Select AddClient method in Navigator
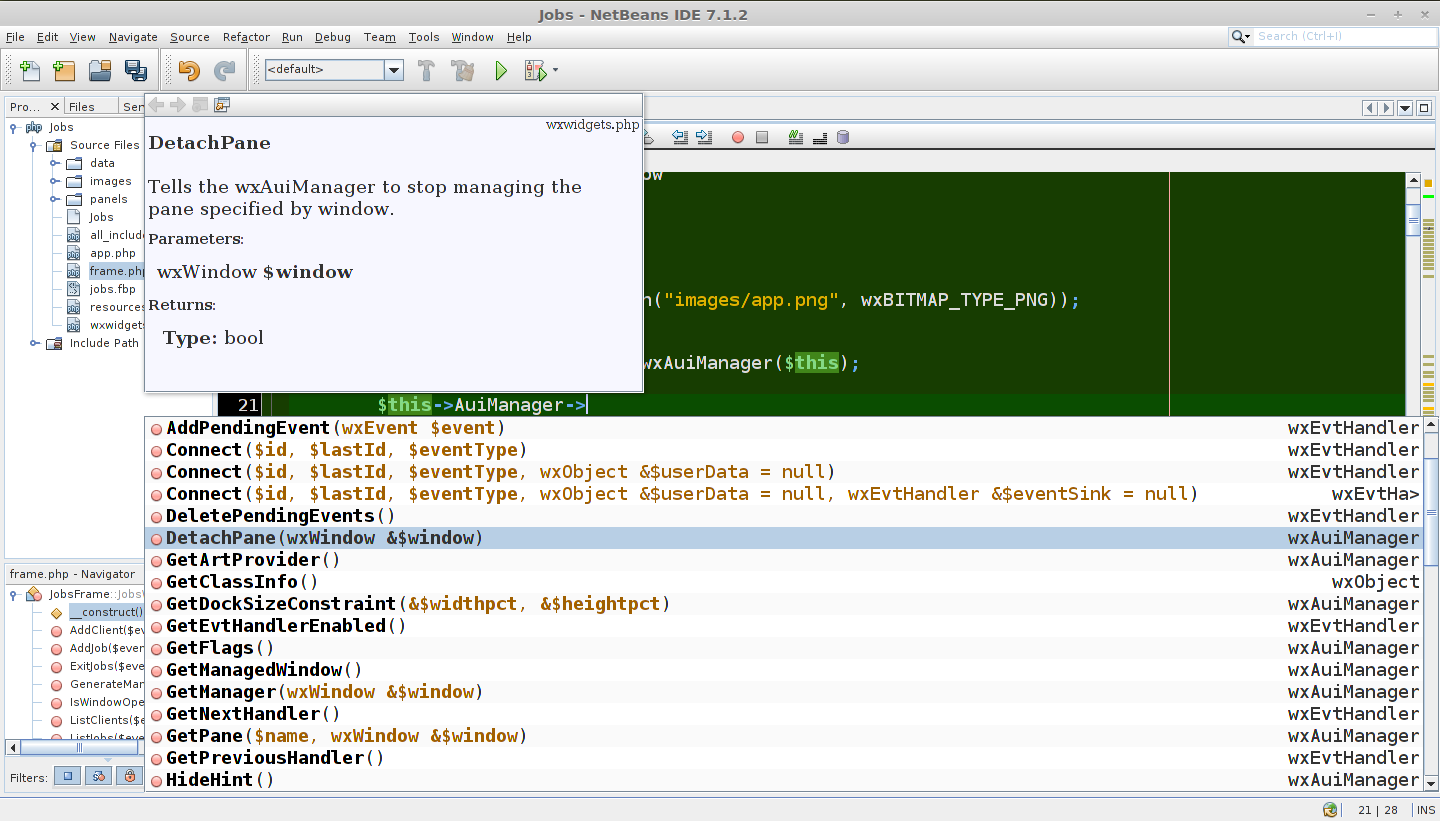 [106, 630]
